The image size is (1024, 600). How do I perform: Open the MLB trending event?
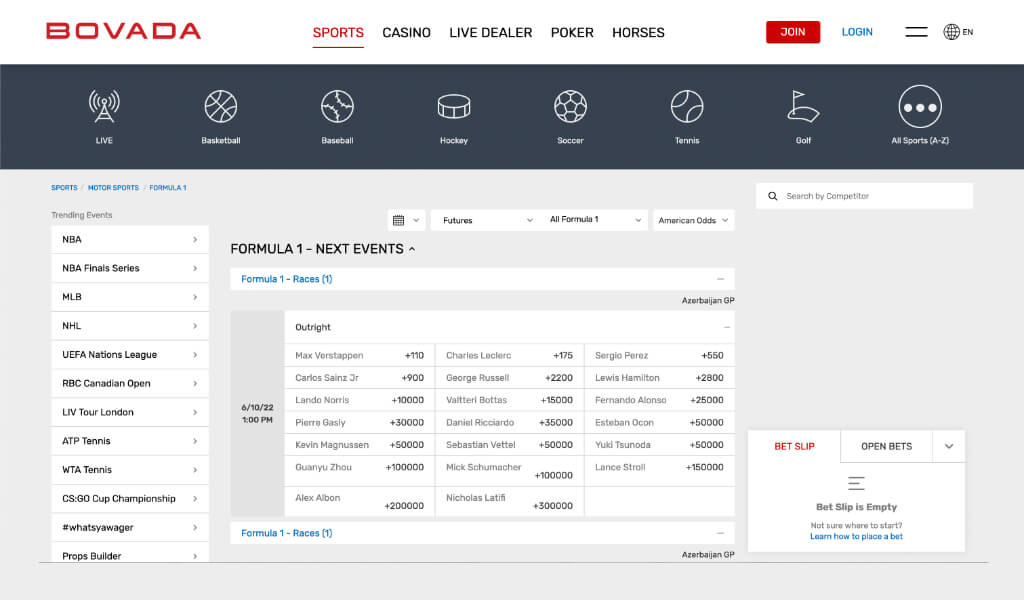[130, 297]
